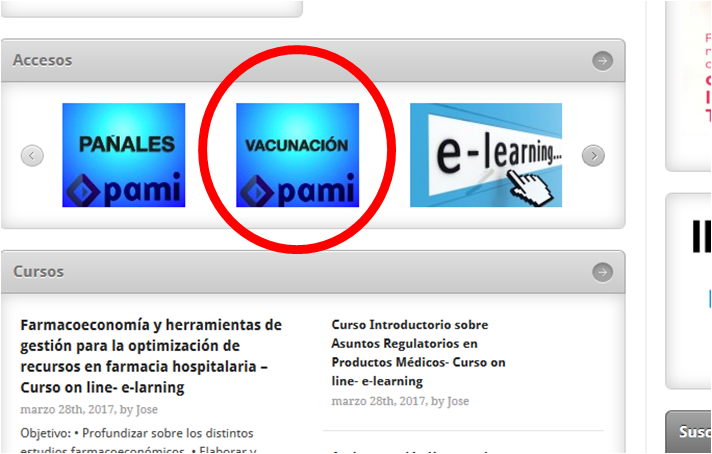Go to previous carousel slide in Accesos

32,156
